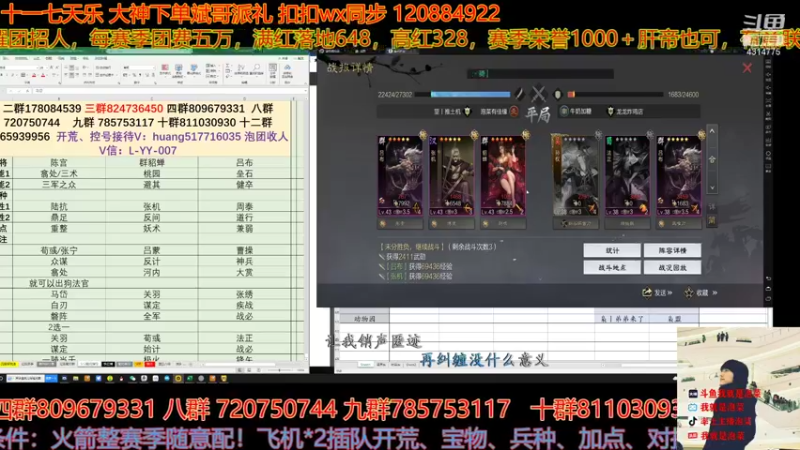Open 阵容详情 lineup details
The image size is (800, 450).
tap(672, 251)
